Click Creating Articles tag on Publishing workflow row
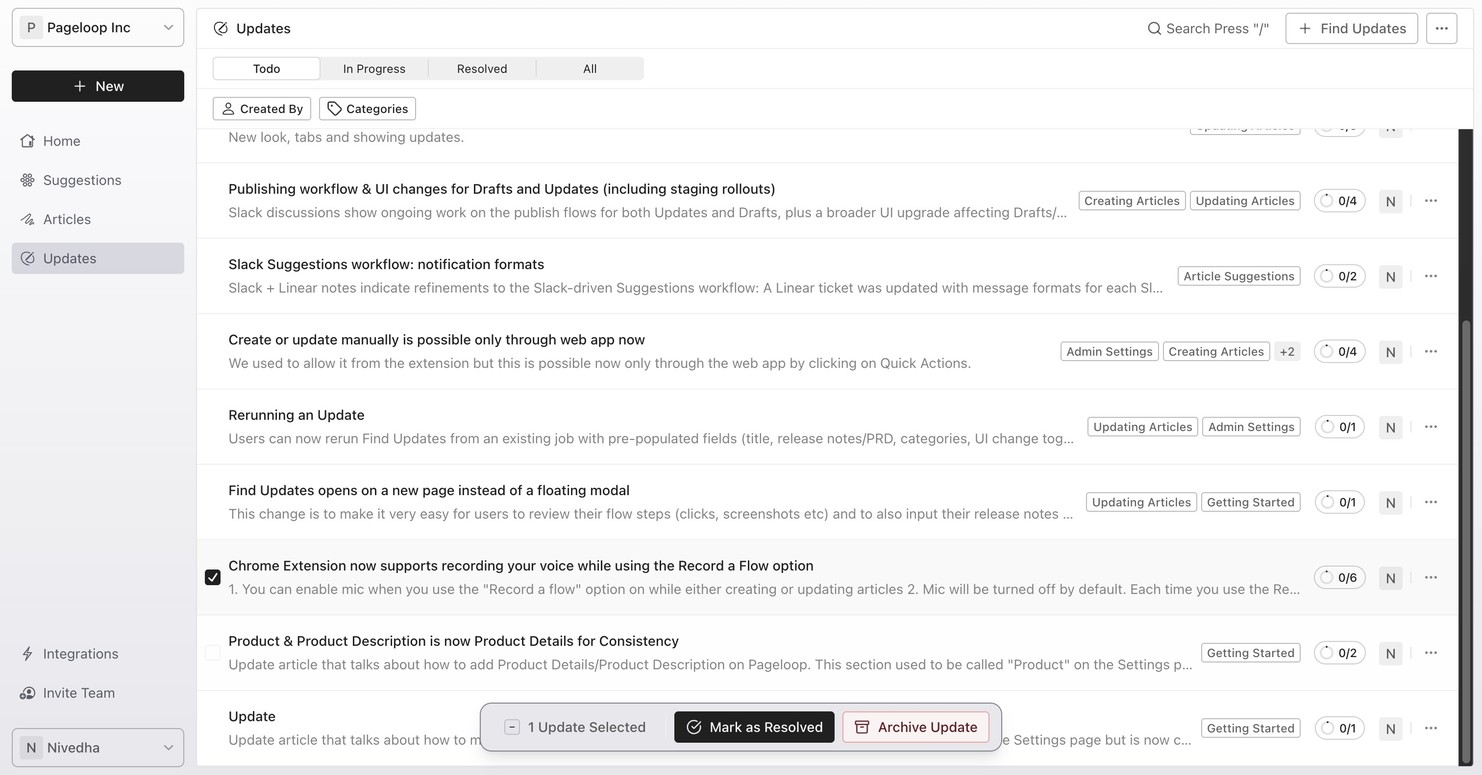Image resolution: width=1482 pixels, height=775 pixels. (1132, 201)
